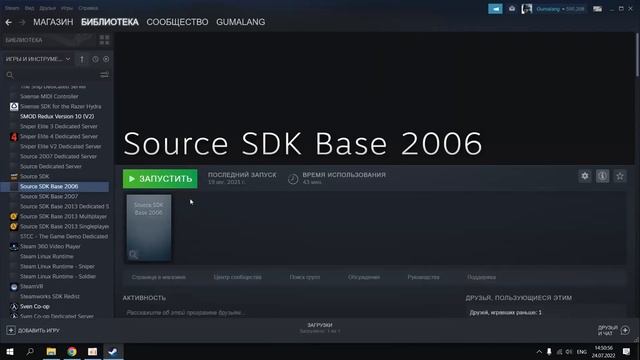Select Sniper Elite 4 Dedicated Server
Viewport: 640px width, 360px height.
[x=59, y=136]
